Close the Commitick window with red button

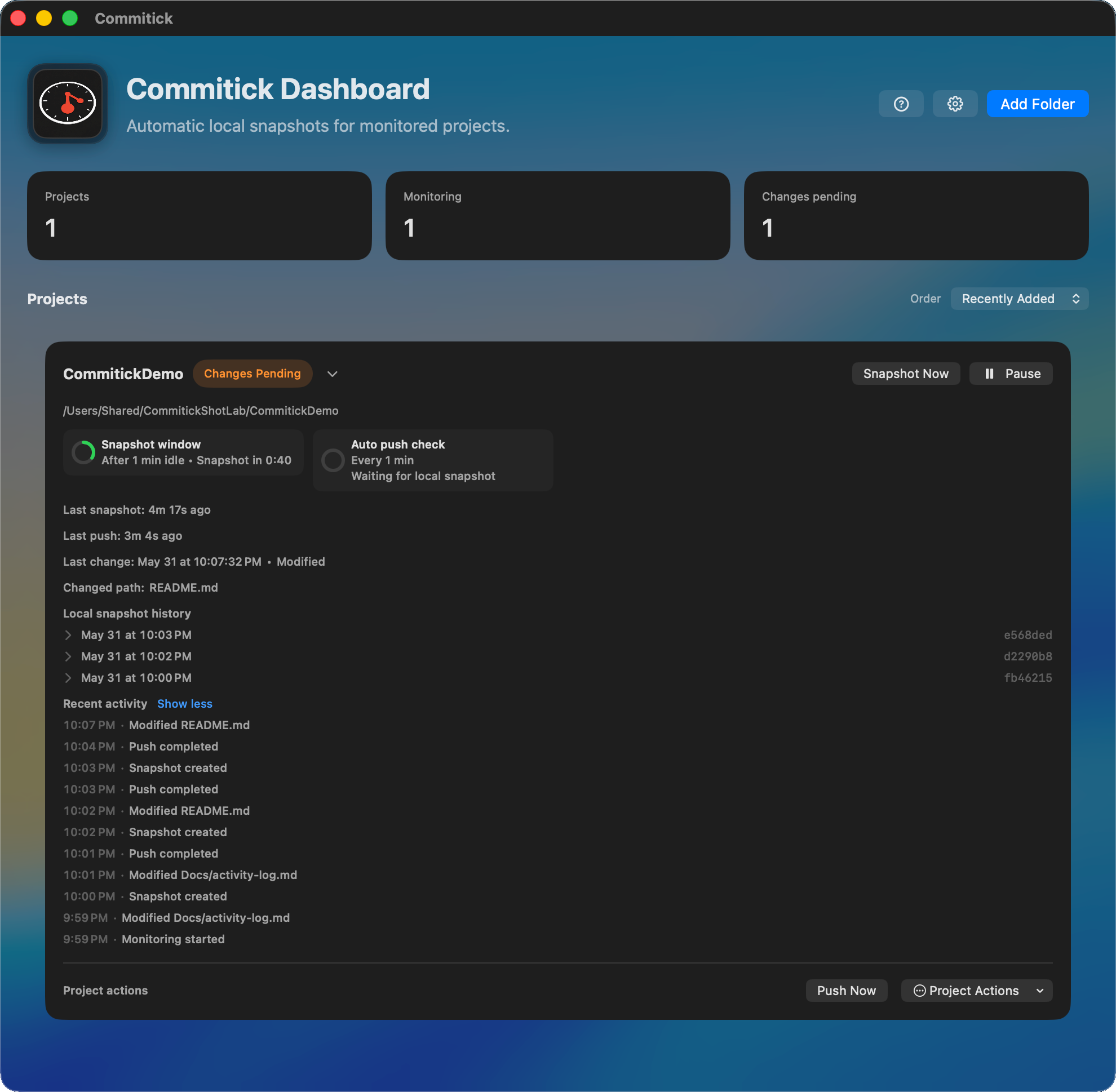19,19
